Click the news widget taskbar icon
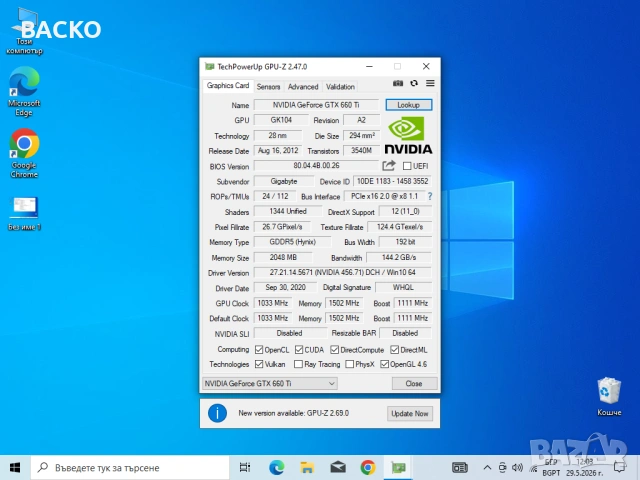 click(460, 467)
